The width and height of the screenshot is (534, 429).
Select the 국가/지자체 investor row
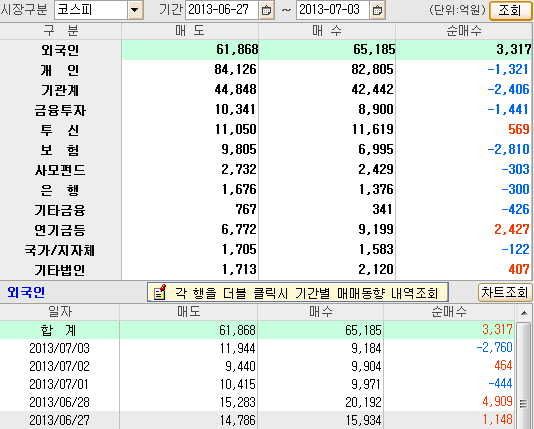click(266, 250)
